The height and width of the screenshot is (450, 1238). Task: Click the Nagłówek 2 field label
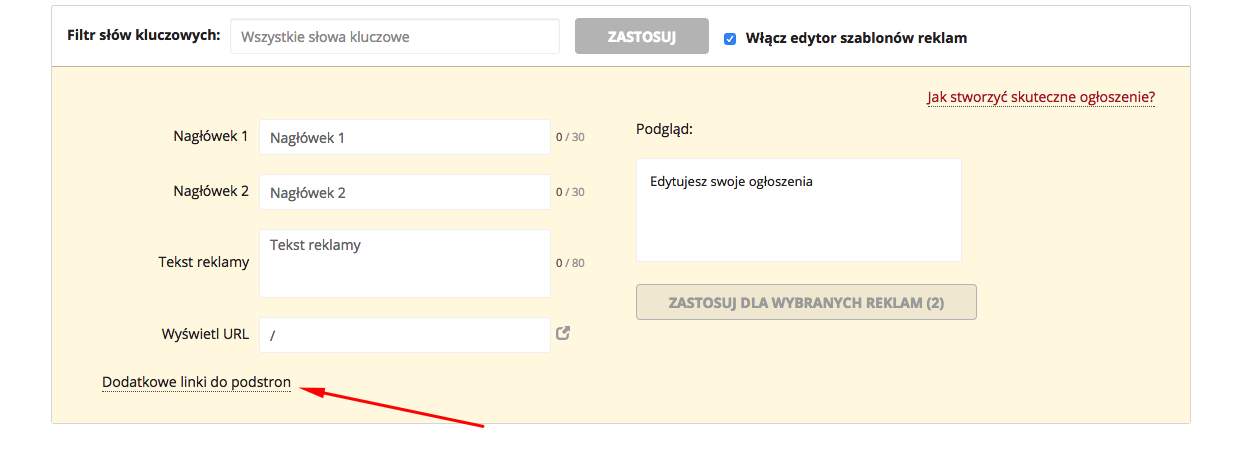click(x=210, y=191)
